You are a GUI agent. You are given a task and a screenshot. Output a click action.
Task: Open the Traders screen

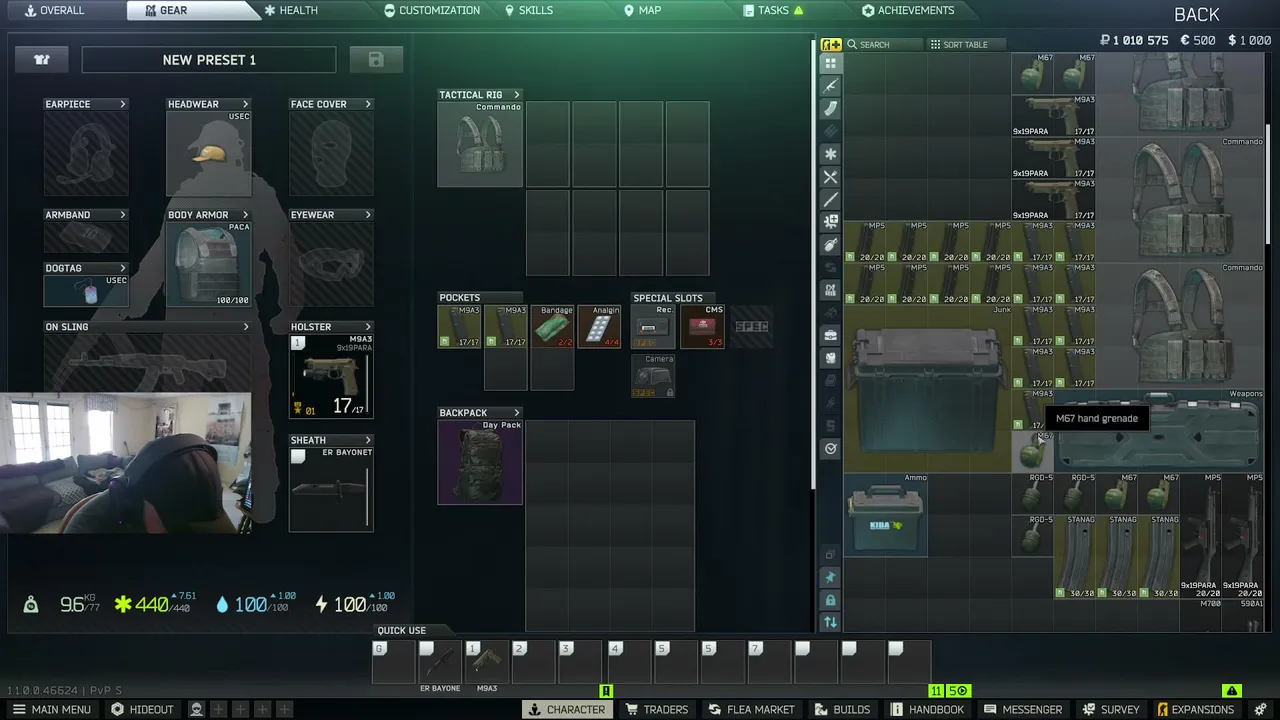657,709
